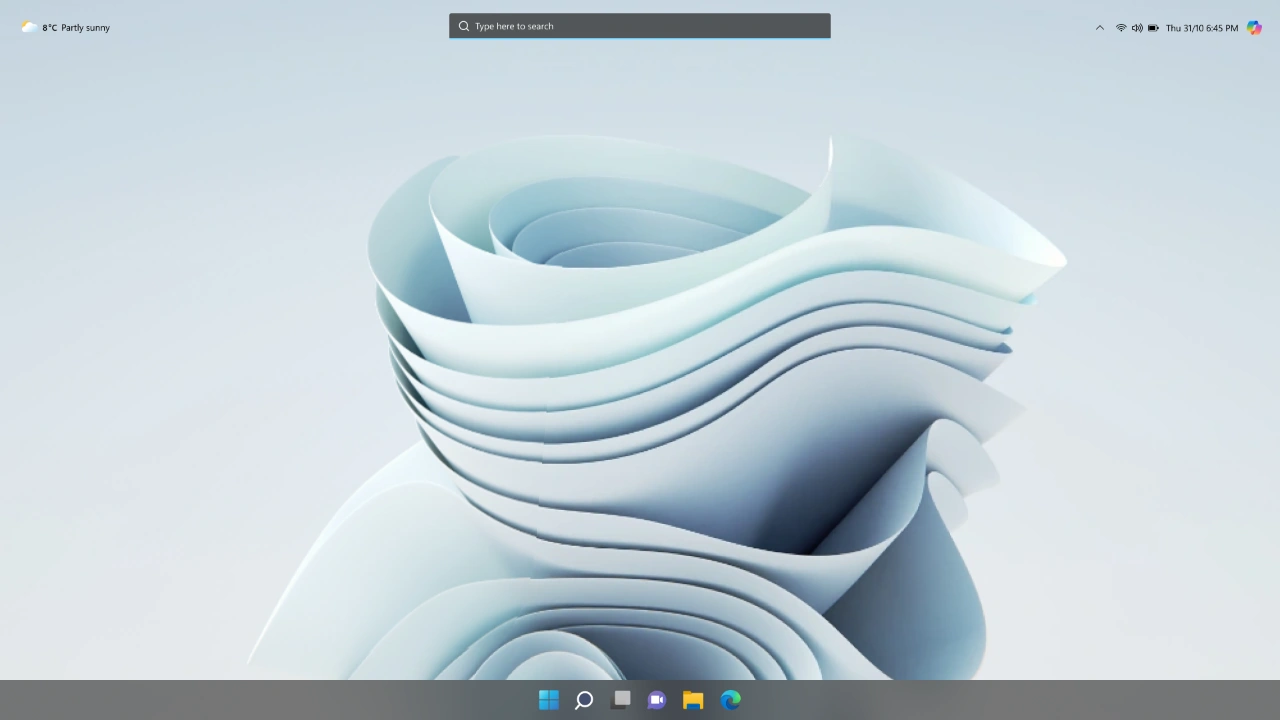Open taskbar Search magnifier
Viewport: 1280px width, 720px height.
coord(584,700)
